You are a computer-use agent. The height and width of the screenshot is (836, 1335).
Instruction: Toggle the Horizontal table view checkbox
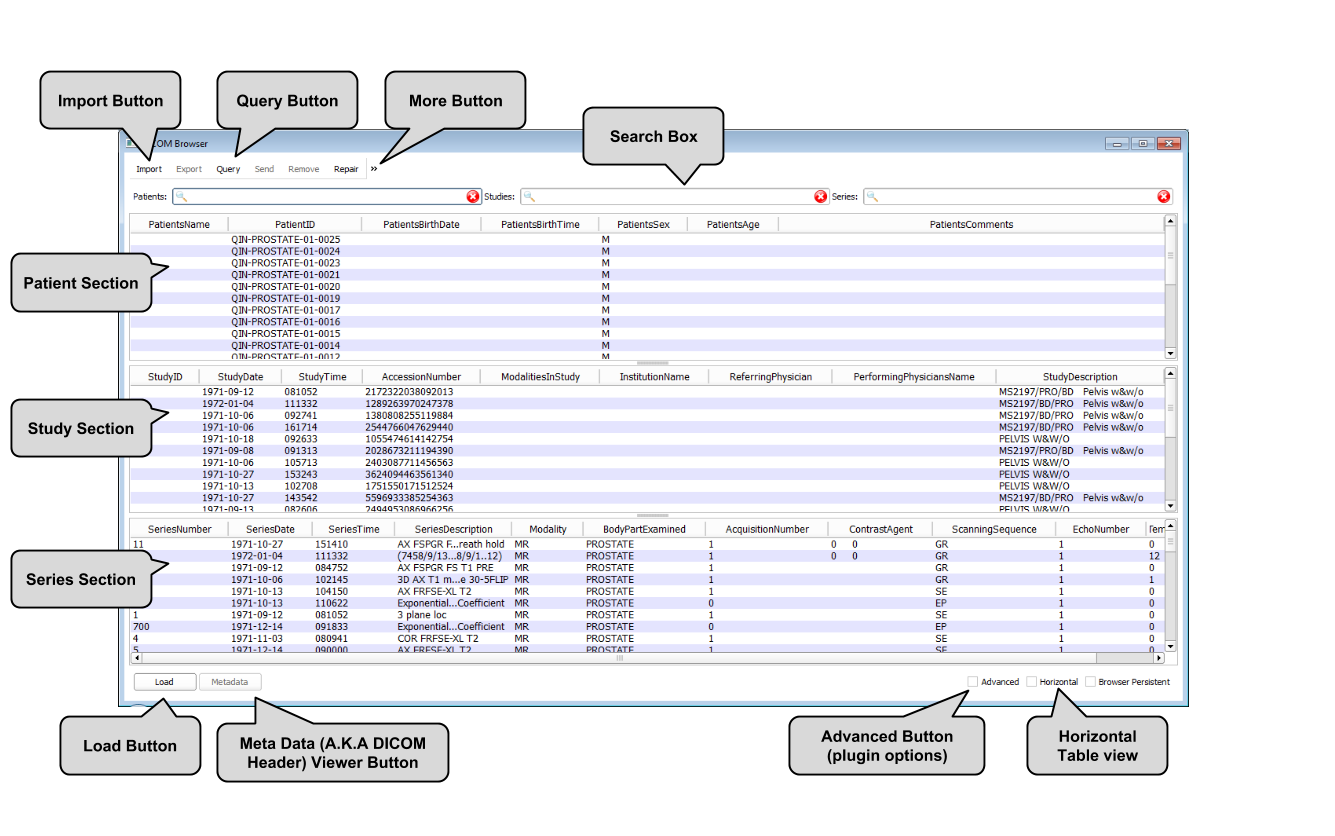point(1032,682)
